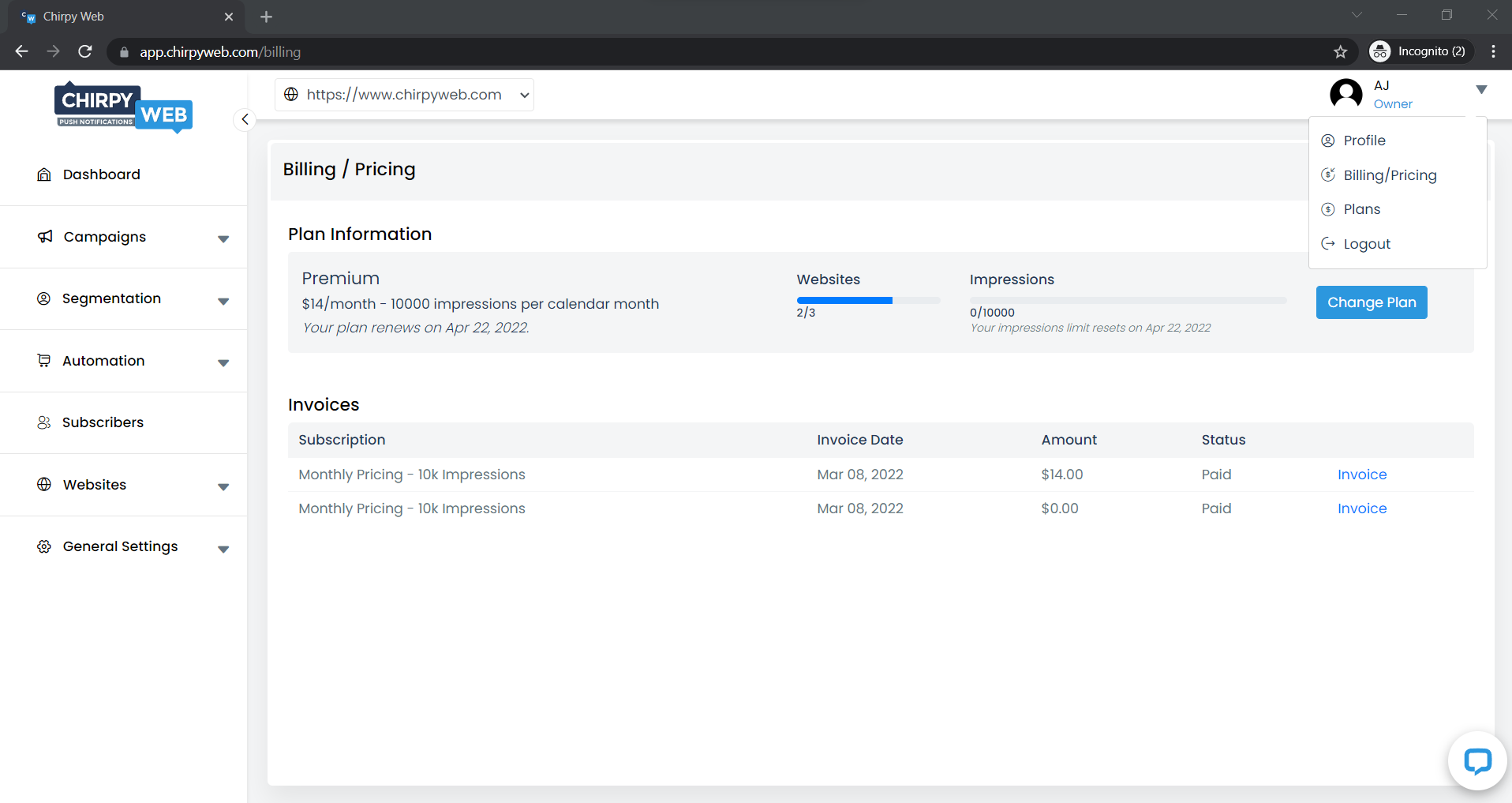1512x803 pixels.
Task: Click the Amount column header
Action: [1069, 440]
